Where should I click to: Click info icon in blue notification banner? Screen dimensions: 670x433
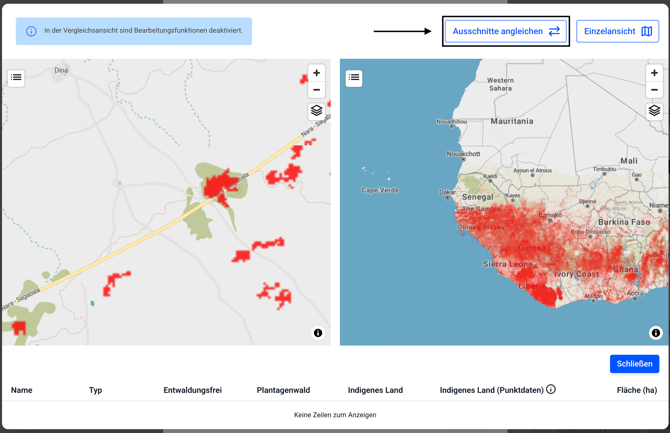point(31,31)
